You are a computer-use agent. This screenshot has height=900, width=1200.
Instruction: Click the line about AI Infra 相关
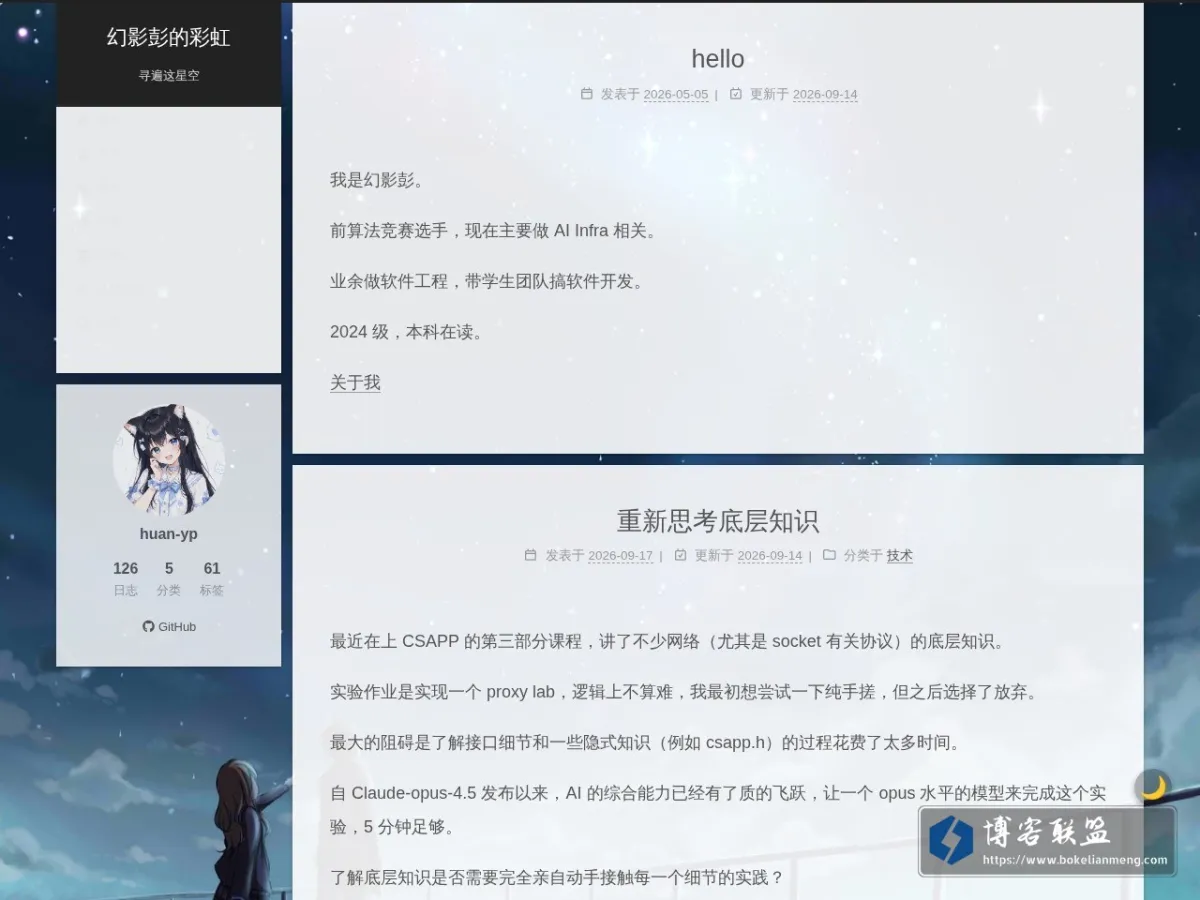(495, 231)
